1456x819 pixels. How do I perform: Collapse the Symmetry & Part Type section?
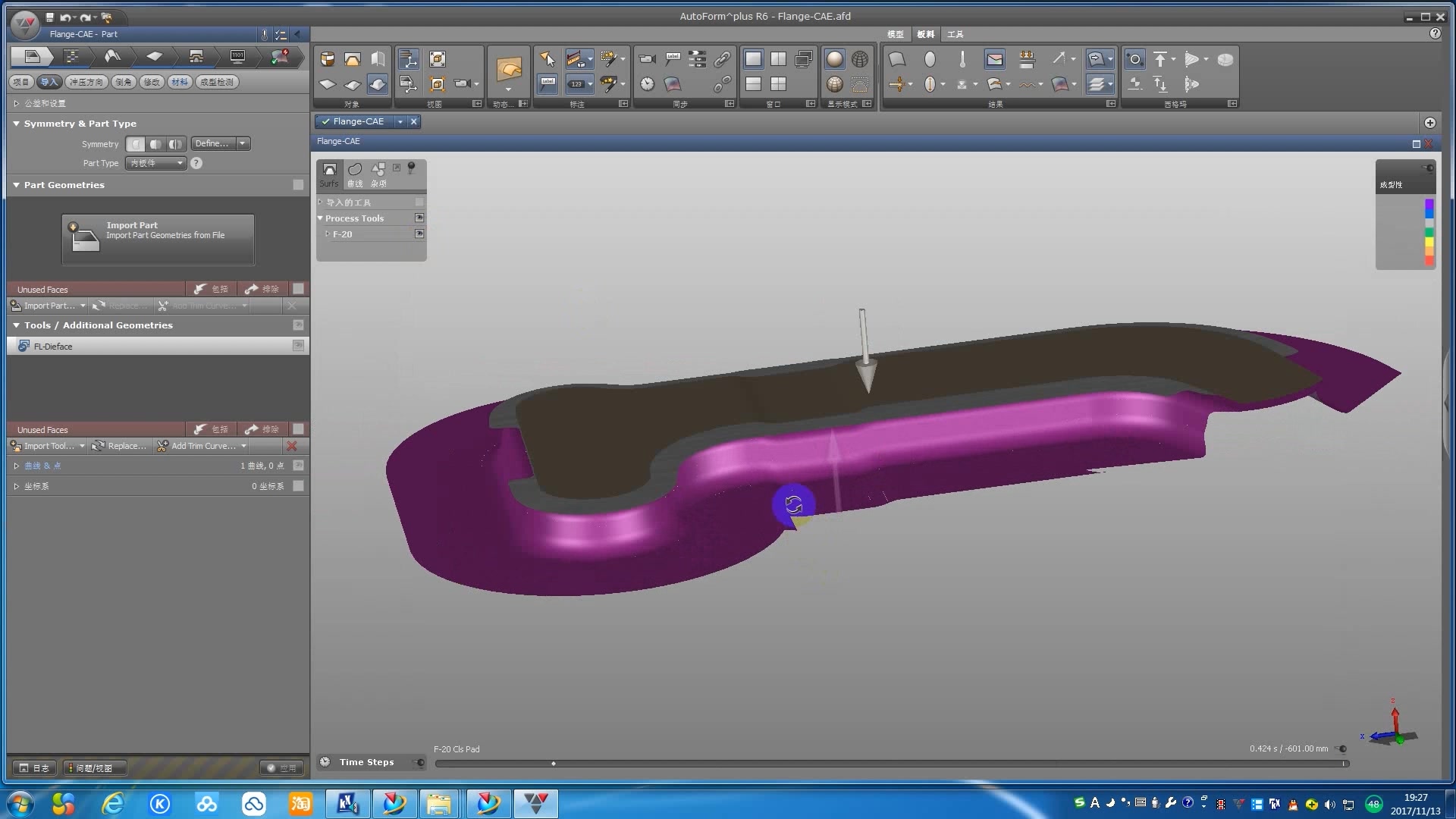(16, 124)
